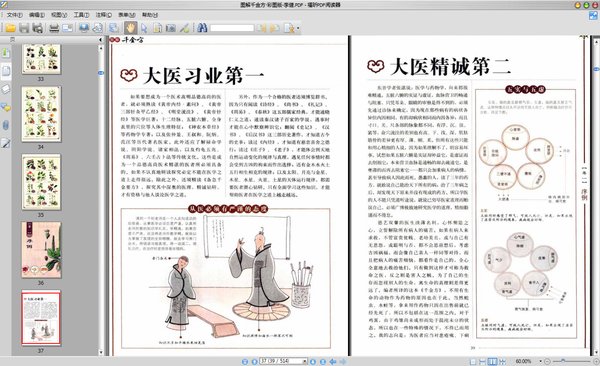The height and width of the screenshot is (366, 600).
Task: Open the 60.00% zoom dropdown
Action: [x=540, y=361]
